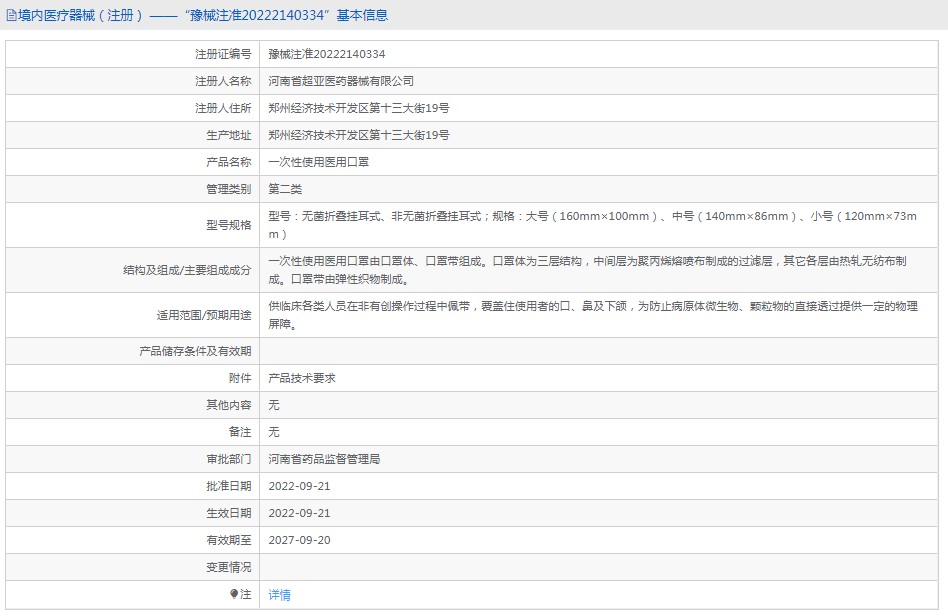Click the approval department 河南省药品监督管理局
The width and height of the screenshot is (948, 616).
pyautogui.click(x=324, y=459)
